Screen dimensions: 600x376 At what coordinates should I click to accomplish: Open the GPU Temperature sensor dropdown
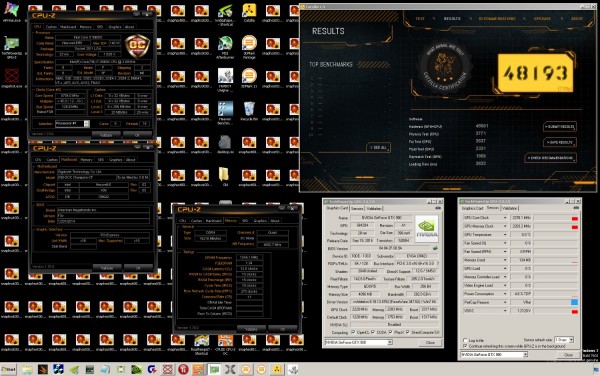pyautogui.click(x=505, y=234)
